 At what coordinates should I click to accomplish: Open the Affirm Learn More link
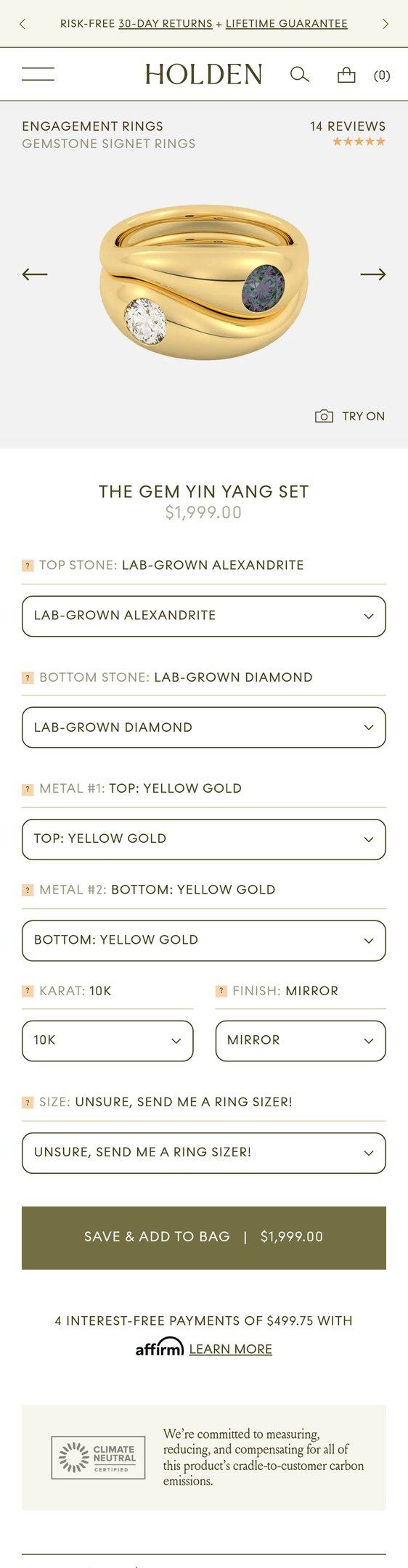tap(230, 1349)
